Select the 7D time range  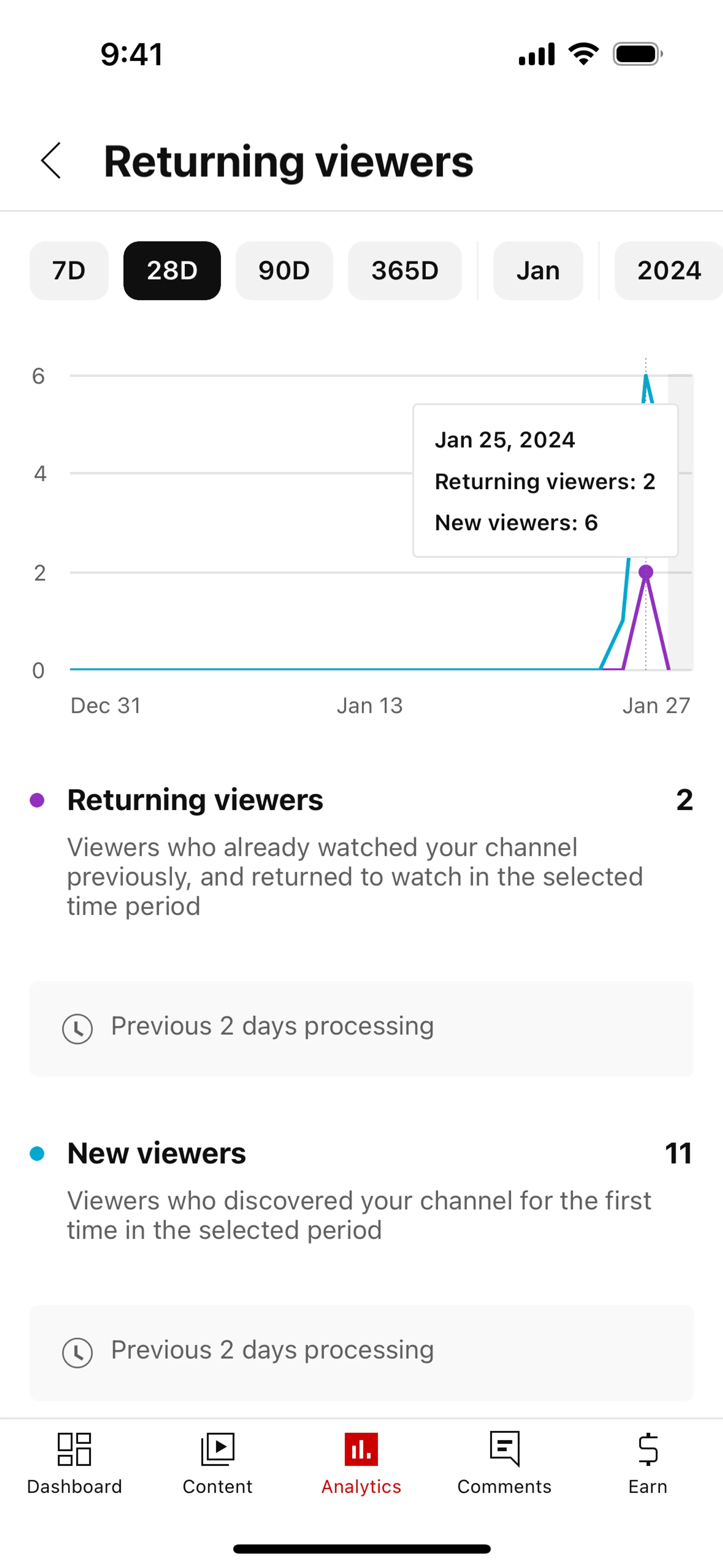(x=69, y=271)
